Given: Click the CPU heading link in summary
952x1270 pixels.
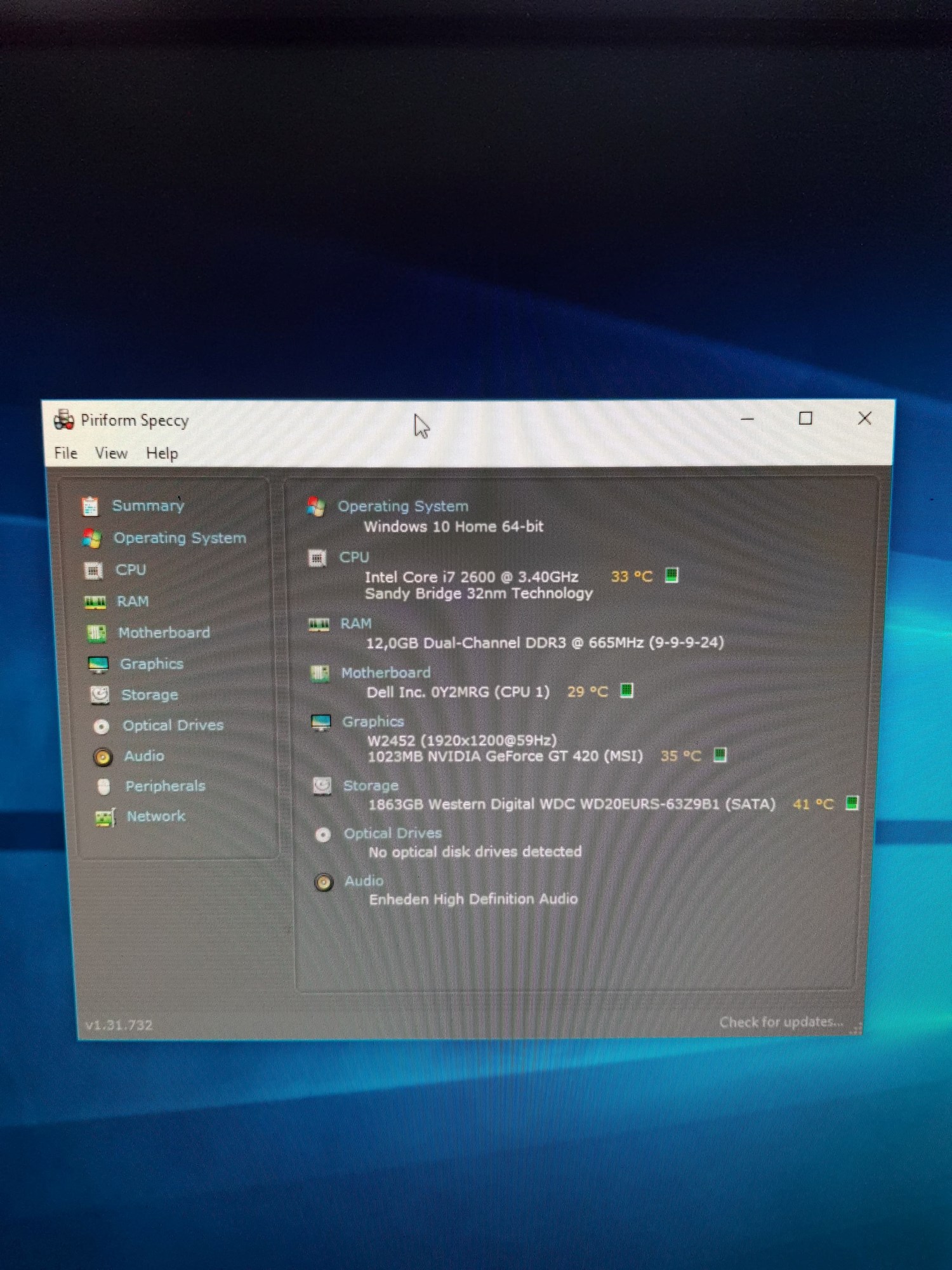Looking at the screenshot, I should click(354, 557).
